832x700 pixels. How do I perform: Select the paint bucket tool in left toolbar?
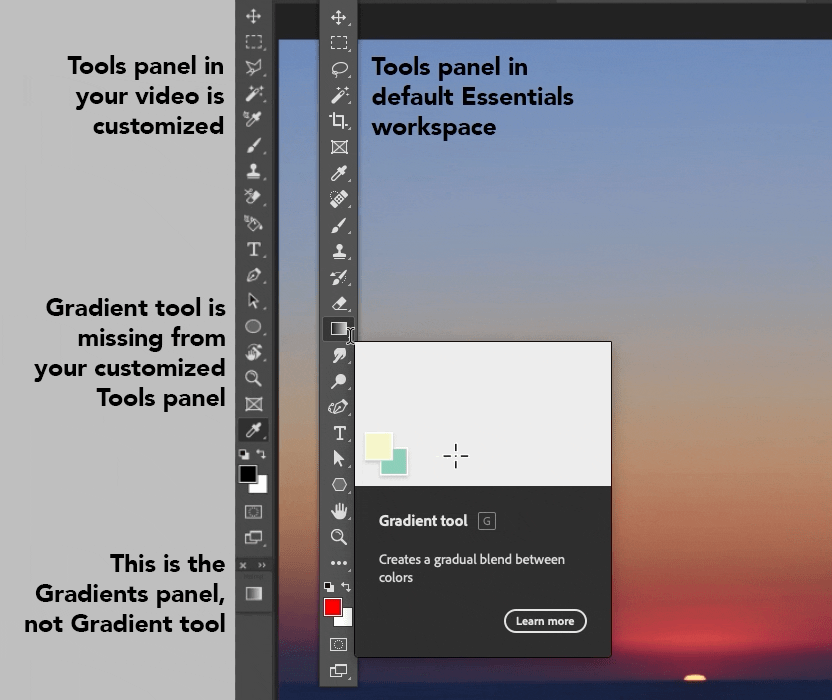pyautogui.click(x=253, y=223)
